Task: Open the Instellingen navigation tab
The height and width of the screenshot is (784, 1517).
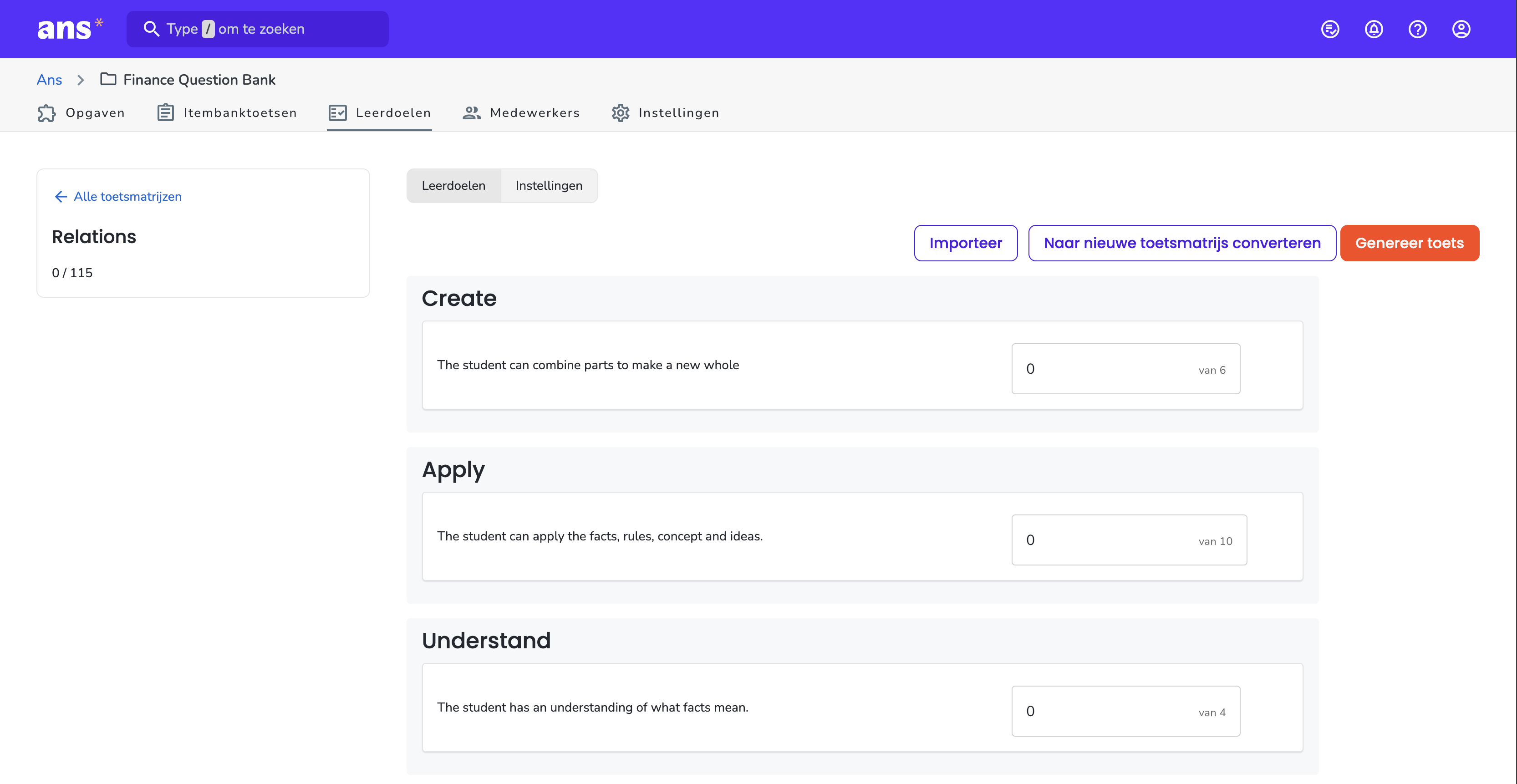Action: click(x=665, y=112)
